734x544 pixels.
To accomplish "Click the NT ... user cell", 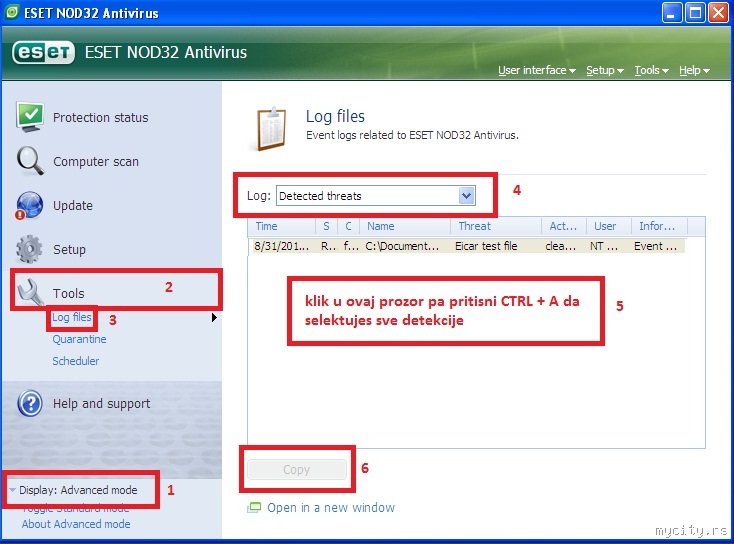I will click(x=604, y=246).
